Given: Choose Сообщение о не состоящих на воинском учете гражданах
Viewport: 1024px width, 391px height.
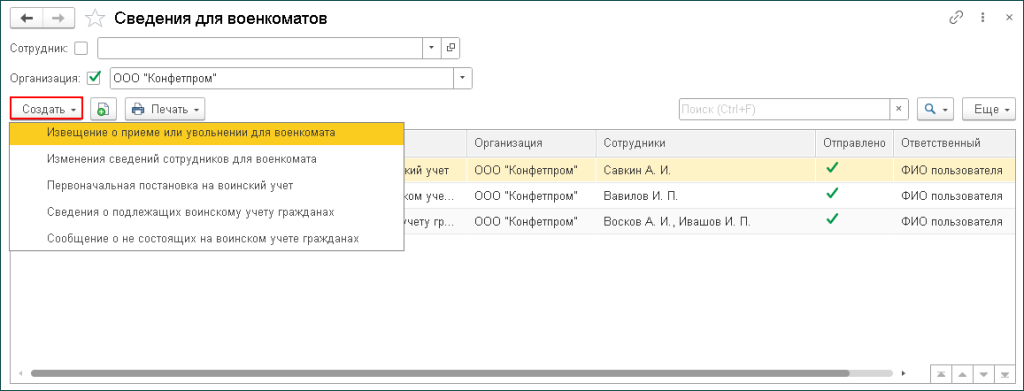Looking at the screenshot, I should (x=207, y=239).
